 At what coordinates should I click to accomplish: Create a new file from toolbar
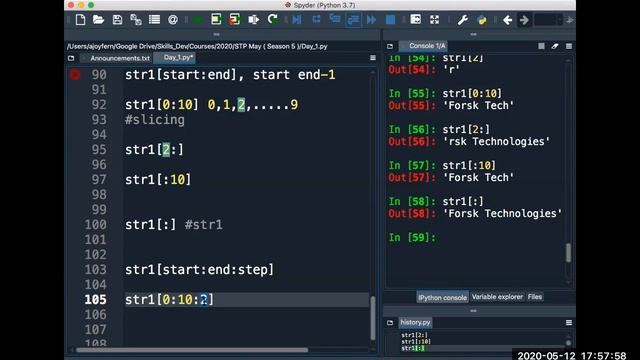pyautogui.click(x=80, y=20)
